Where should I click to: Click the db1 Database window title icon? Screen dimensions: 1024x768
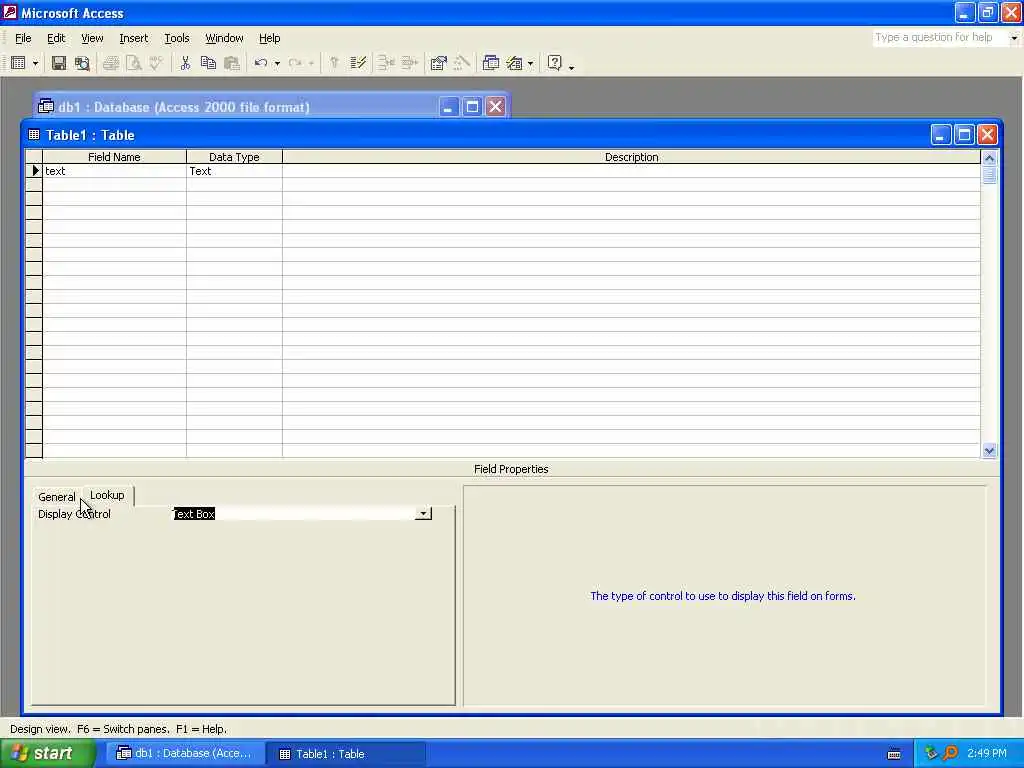coord(46,106)
